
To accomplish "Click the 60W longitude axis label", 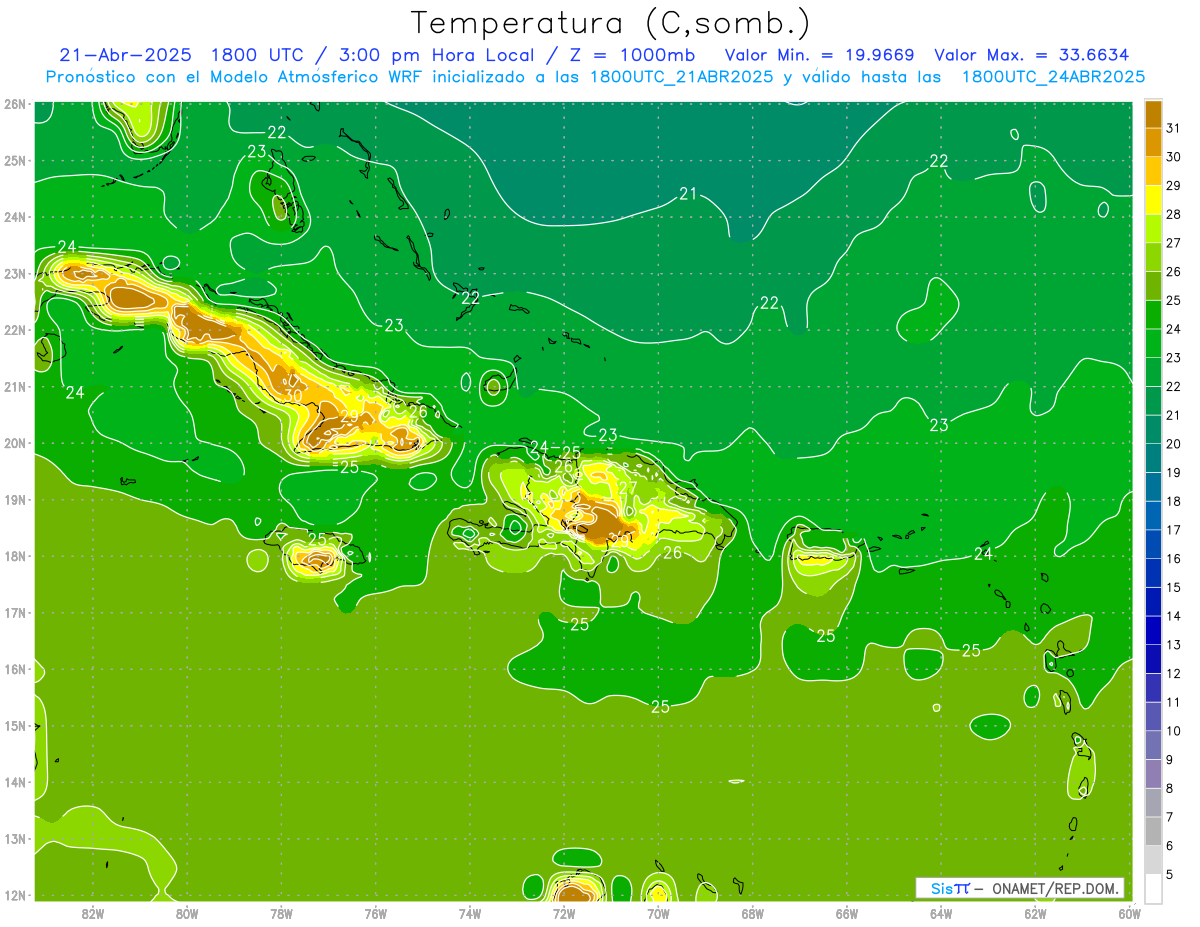I will coord(1130,913).
